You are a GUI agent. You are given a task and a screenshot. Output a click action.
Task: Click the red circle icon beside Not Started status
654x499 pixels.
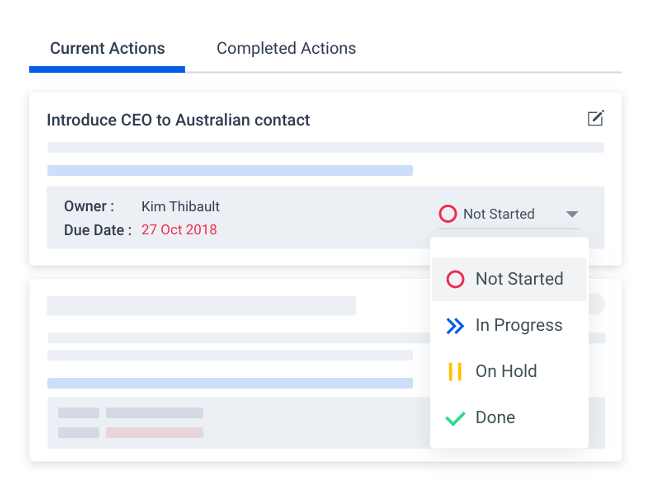(x=448, y=214)
